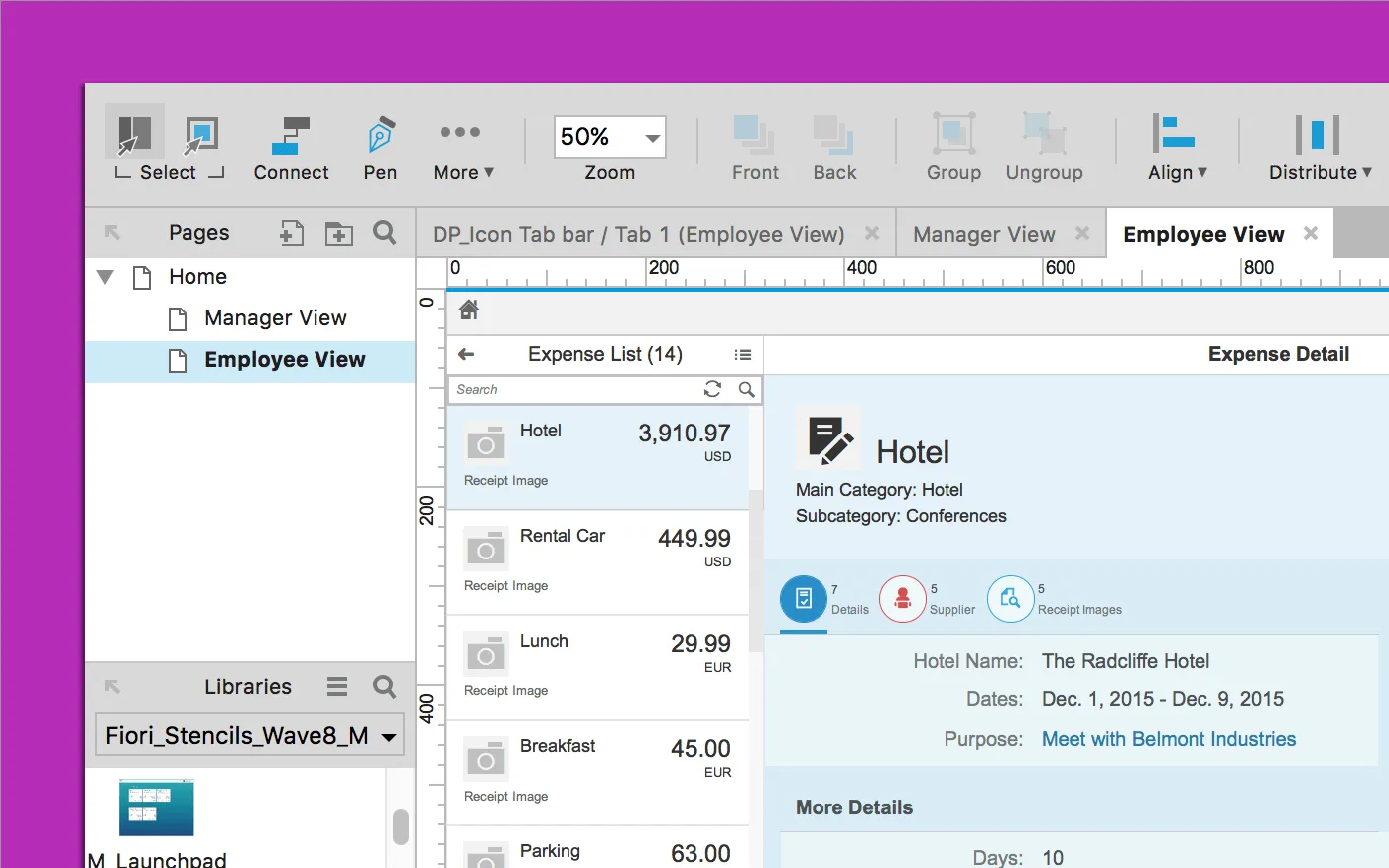The height and width of the screenshot is (868, 1389).
Task: Toggle the contained selection mode
Action: (201, 134)
